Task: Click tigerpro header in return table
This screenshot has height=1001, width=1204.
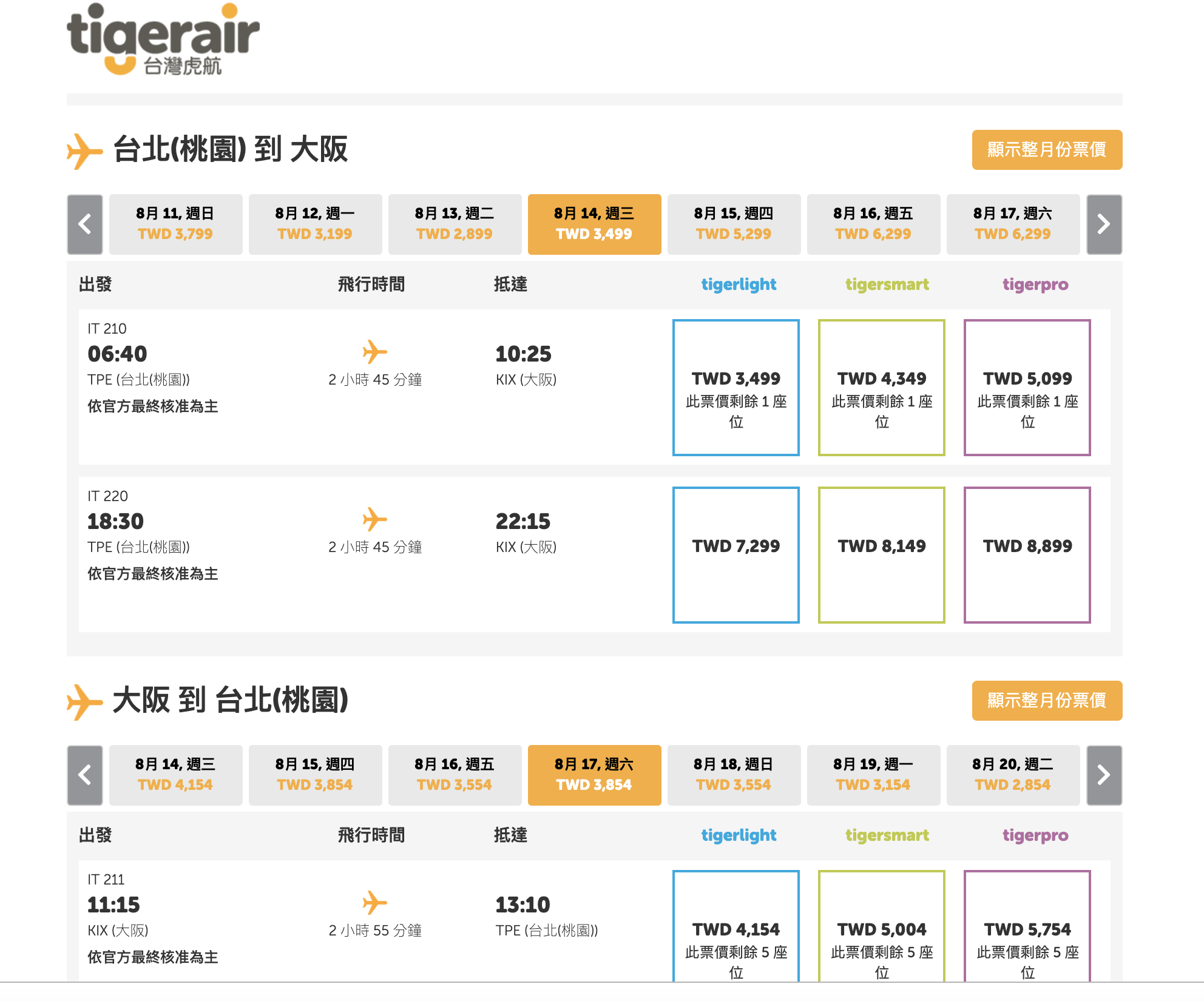Action: [x=1035, y=835]
